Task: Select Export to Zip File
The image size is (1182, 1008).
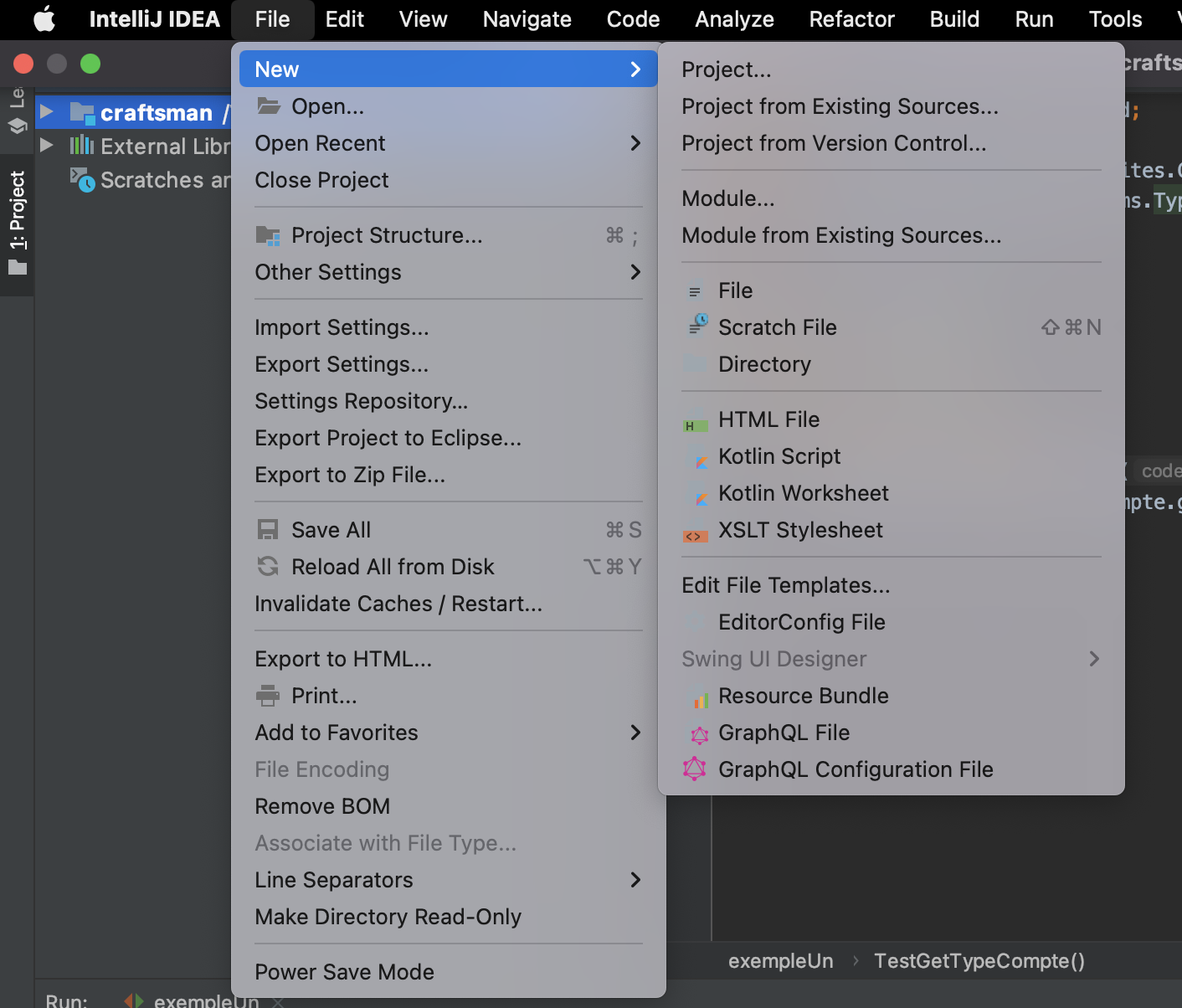Action: [449, 475]
